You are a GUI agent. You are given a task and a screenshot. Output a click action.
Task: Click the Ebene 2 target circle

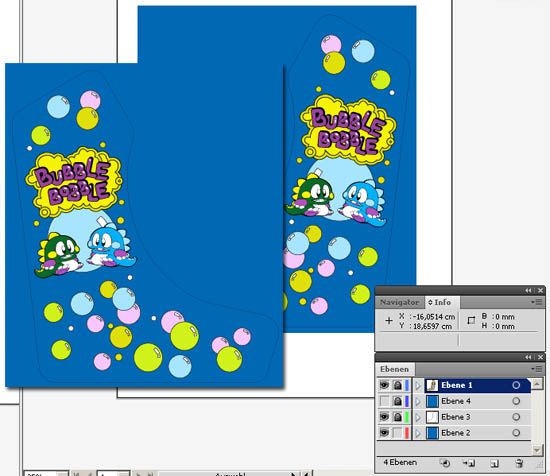coord(516,433)
